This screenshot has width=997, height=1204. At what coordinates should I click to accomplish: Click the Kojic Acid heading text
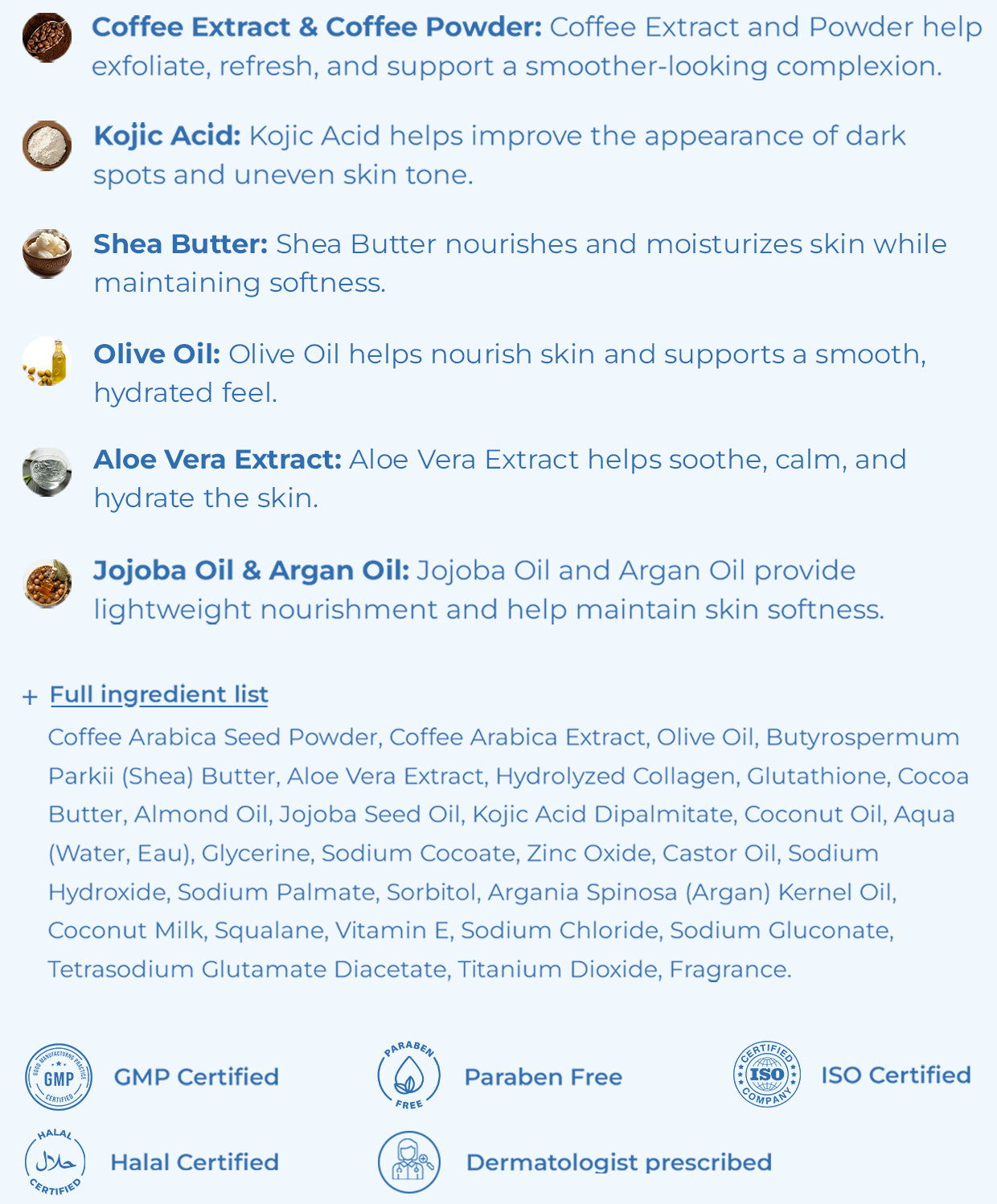pyautogui.click(x=167, y=137)
